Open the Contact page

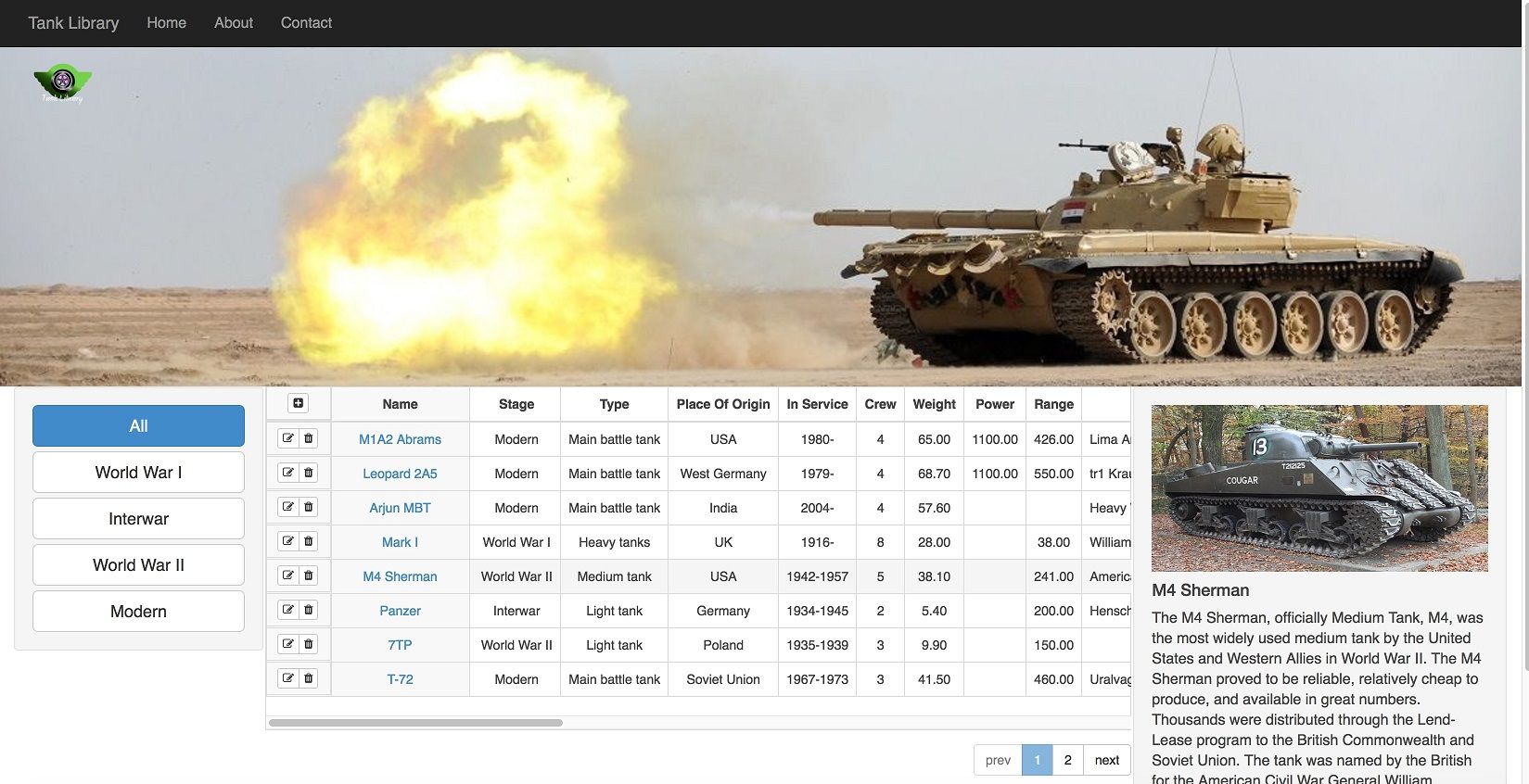(x=306, y=23)
